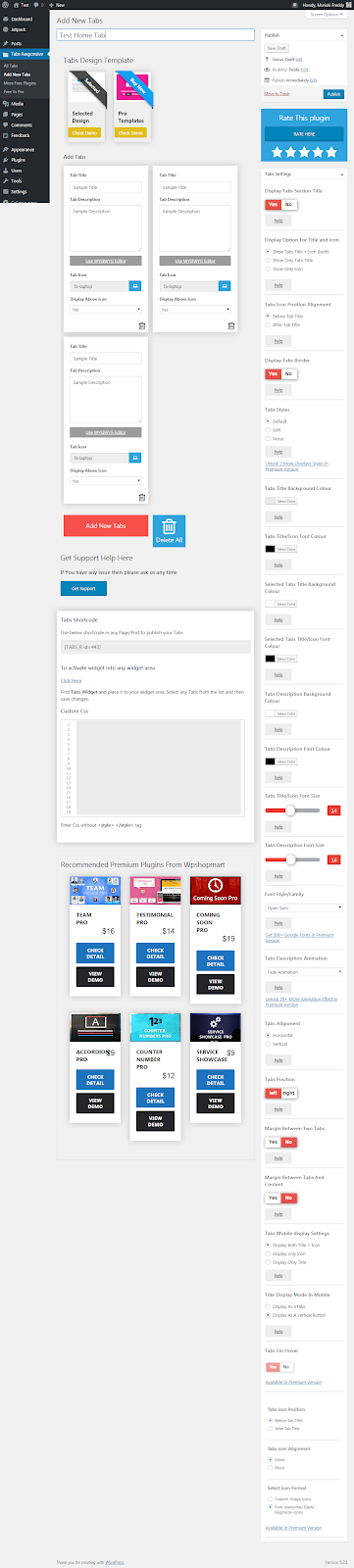Click Delete All trash button
The height and width of the screenshot is (1568, 354).
[169, 530]
